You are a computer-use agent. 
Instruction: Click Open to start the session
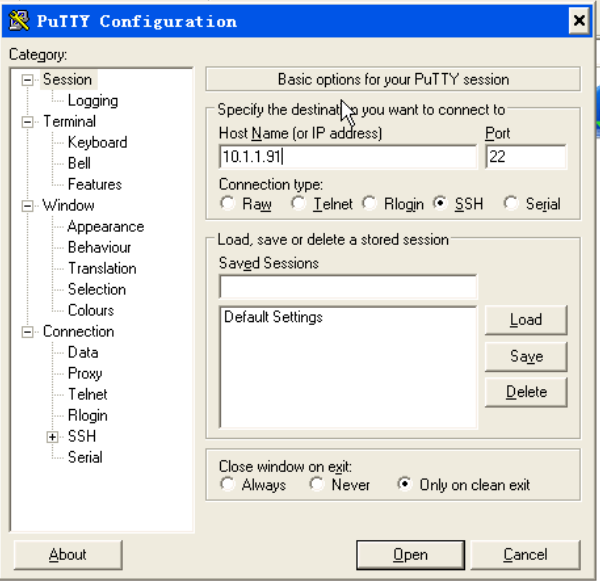click(410, 555)
